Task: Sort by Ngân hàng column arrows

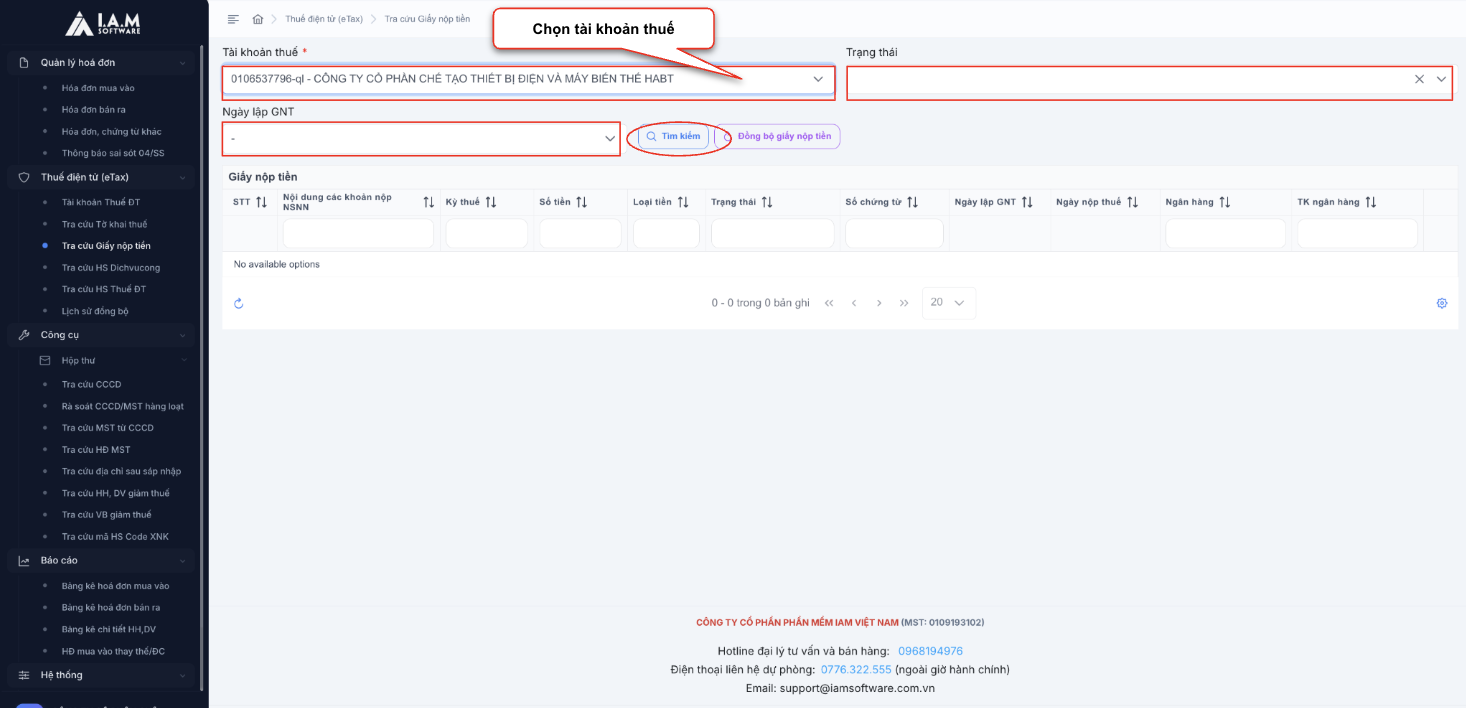Action: (x=1224, y=202)
